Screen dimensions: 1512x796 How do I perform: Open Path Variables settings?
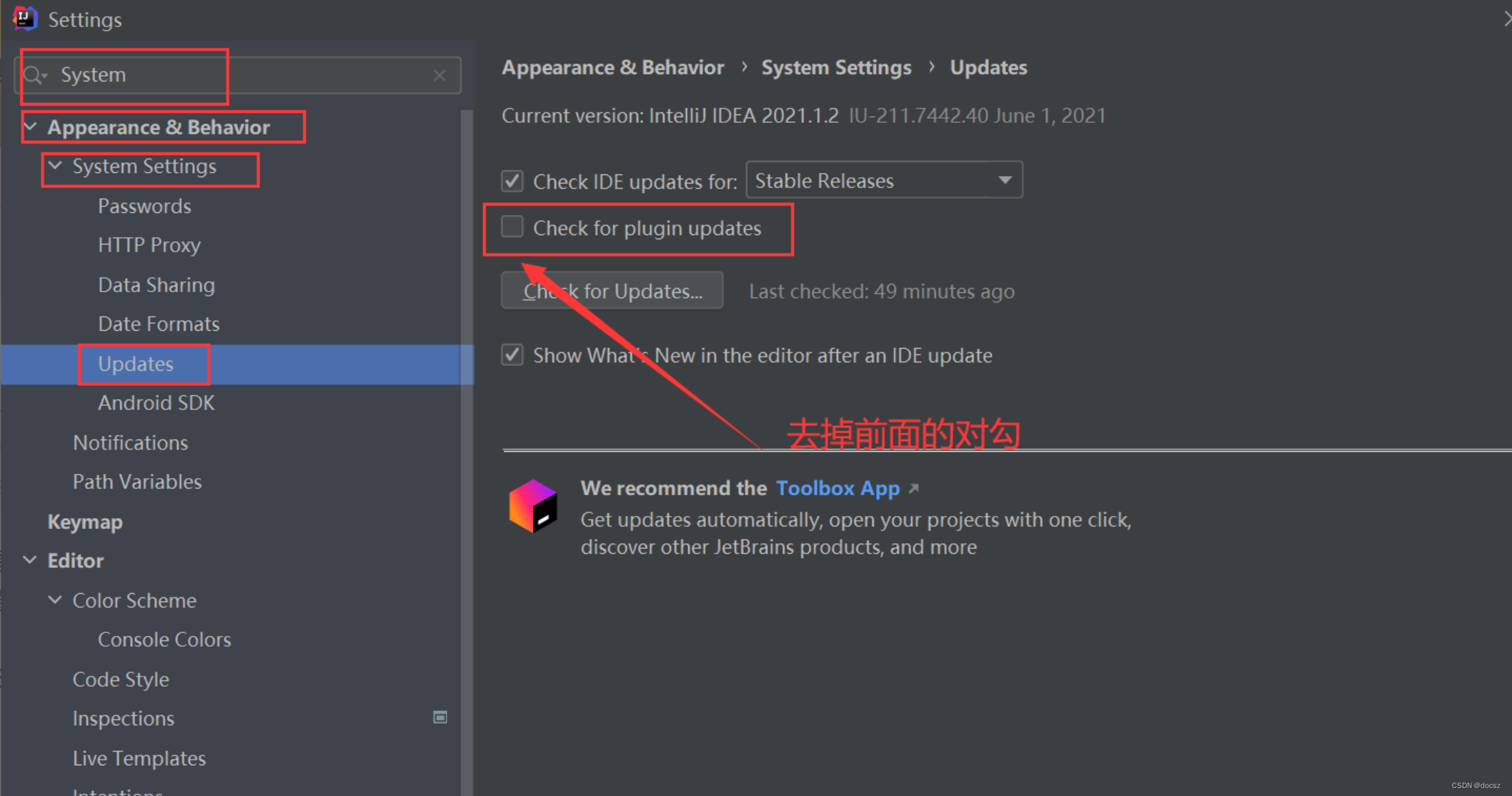[x=137, y=482]
